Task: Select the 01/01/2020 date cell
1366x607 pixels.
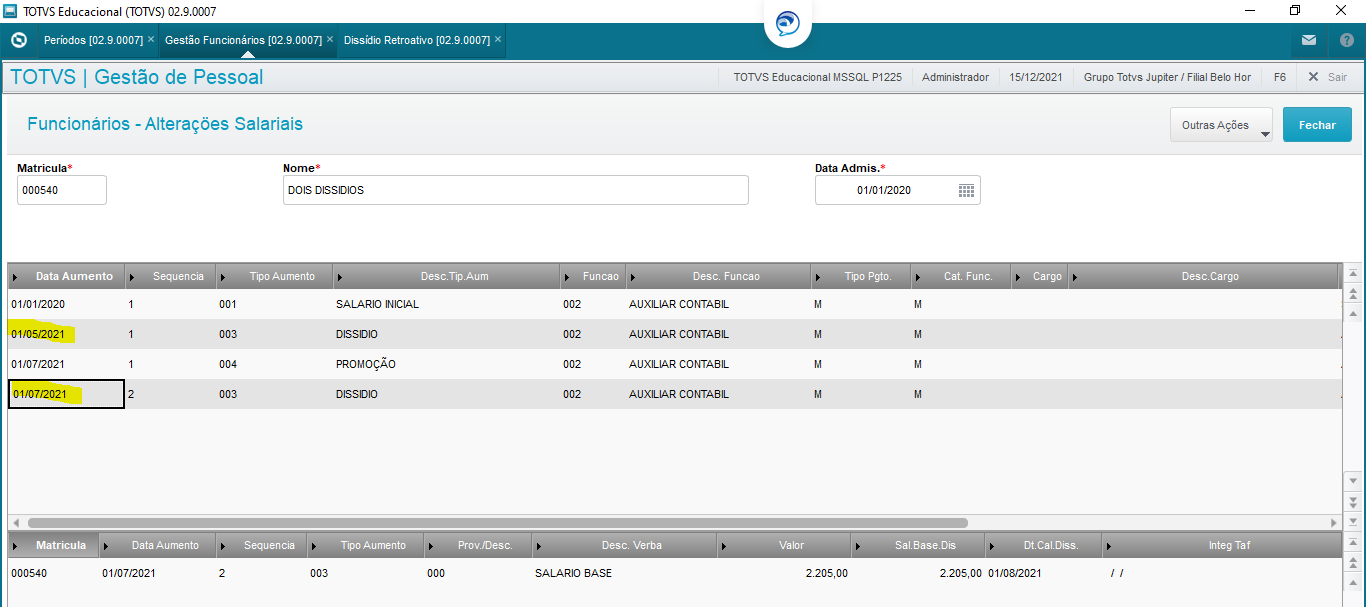Action: (67, 304)
